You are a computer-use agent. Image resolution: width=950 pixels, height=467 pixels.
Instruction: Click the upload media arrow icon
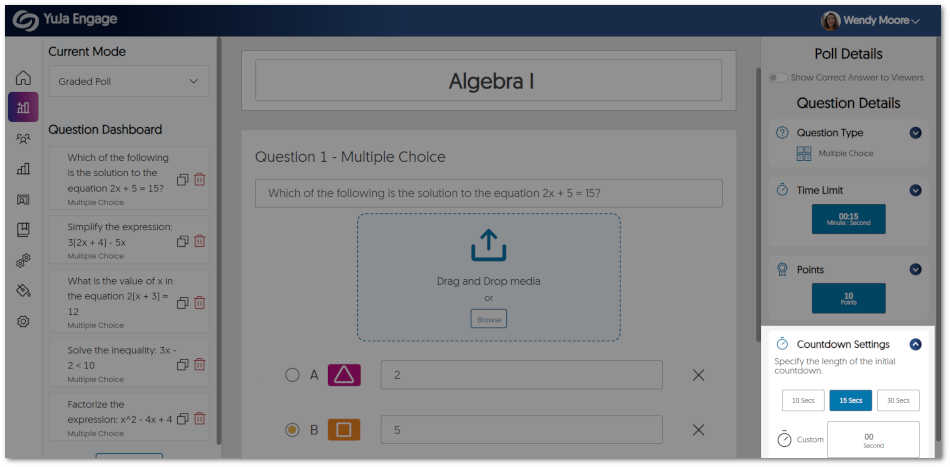point(489,246)
